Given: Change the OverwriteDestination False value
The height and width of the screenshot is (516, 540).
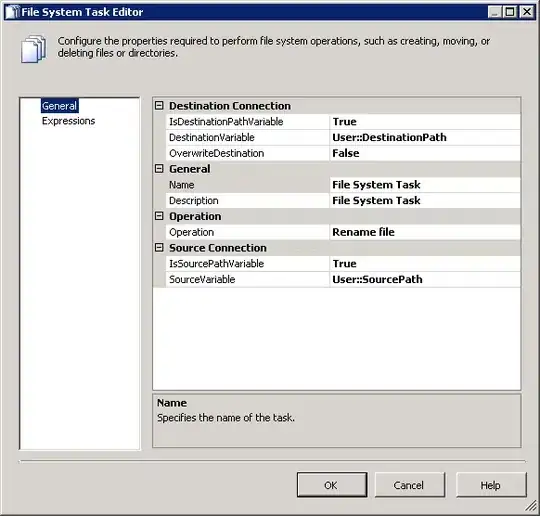Looking at the screenshot, I should 425,153.
